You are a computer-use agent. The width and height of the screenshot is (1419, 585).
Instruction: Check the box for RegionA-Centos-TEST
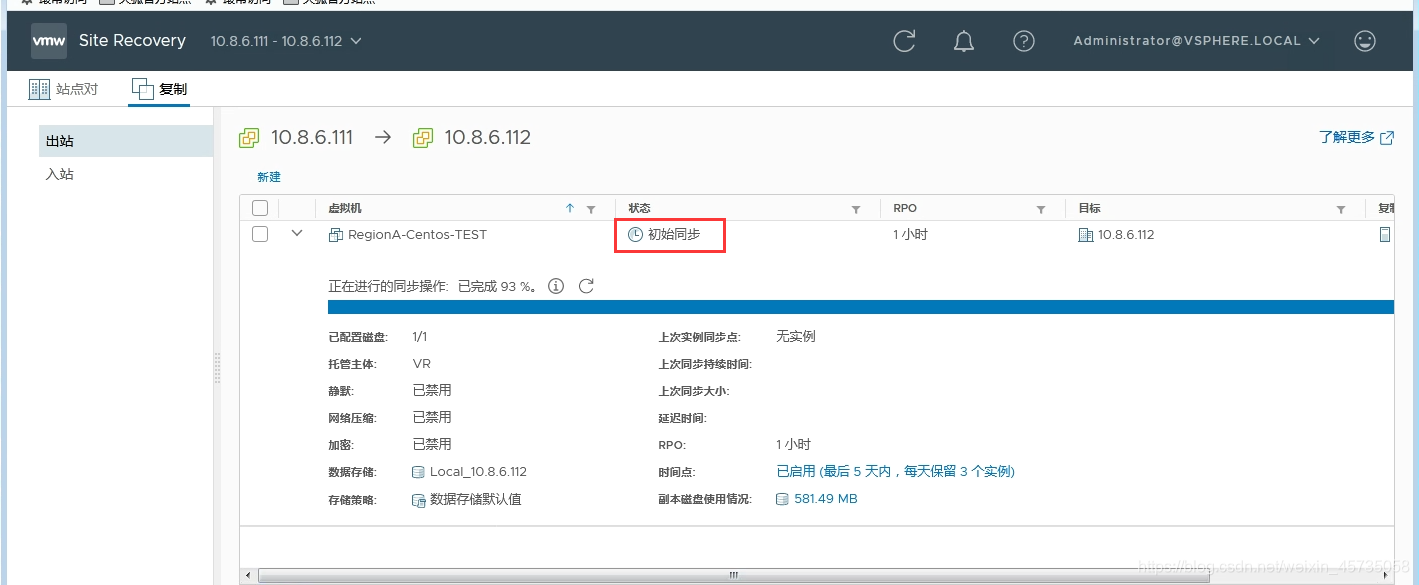260,234
